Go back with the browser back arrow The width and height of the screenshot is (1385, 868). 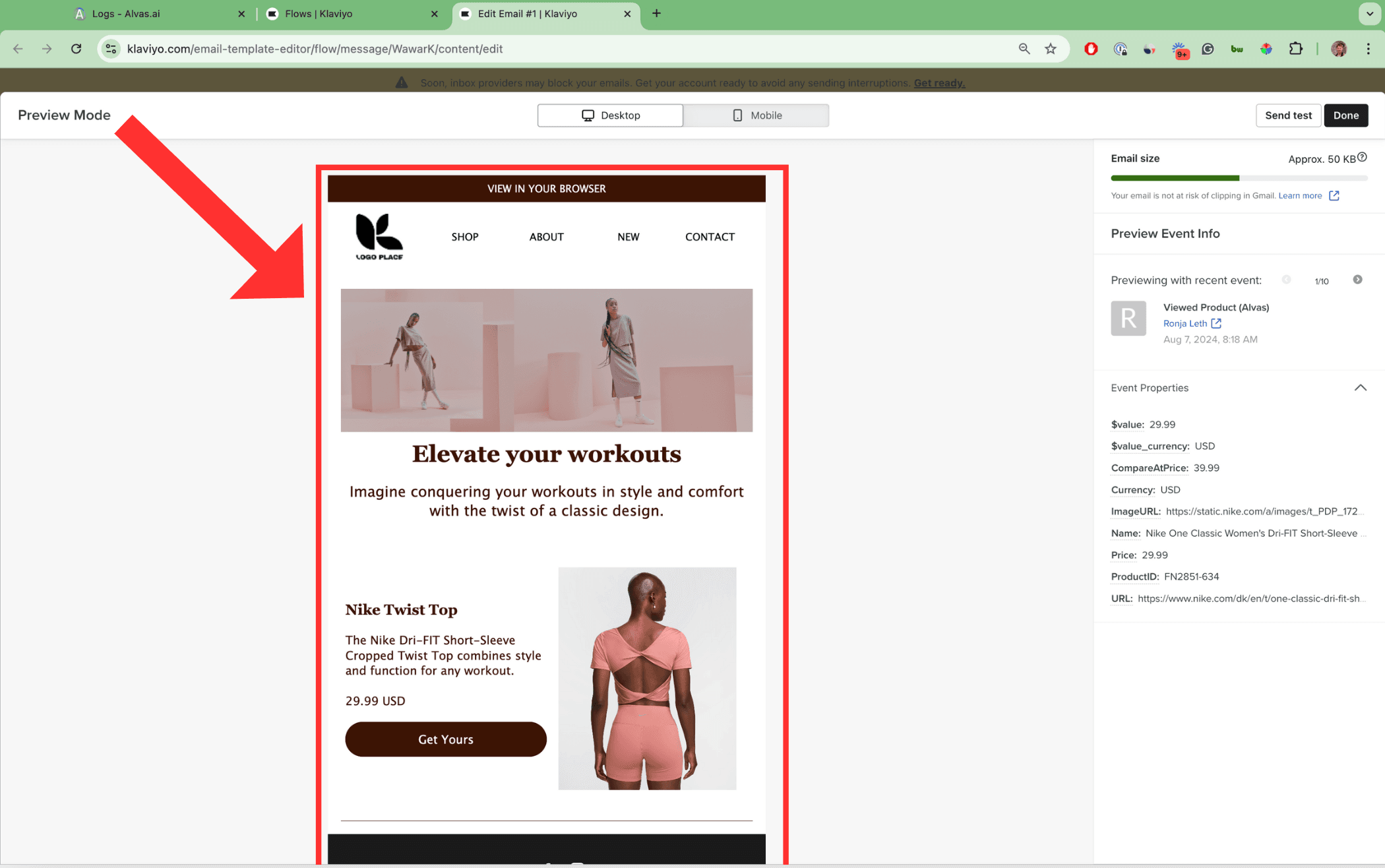pos(18,49)
